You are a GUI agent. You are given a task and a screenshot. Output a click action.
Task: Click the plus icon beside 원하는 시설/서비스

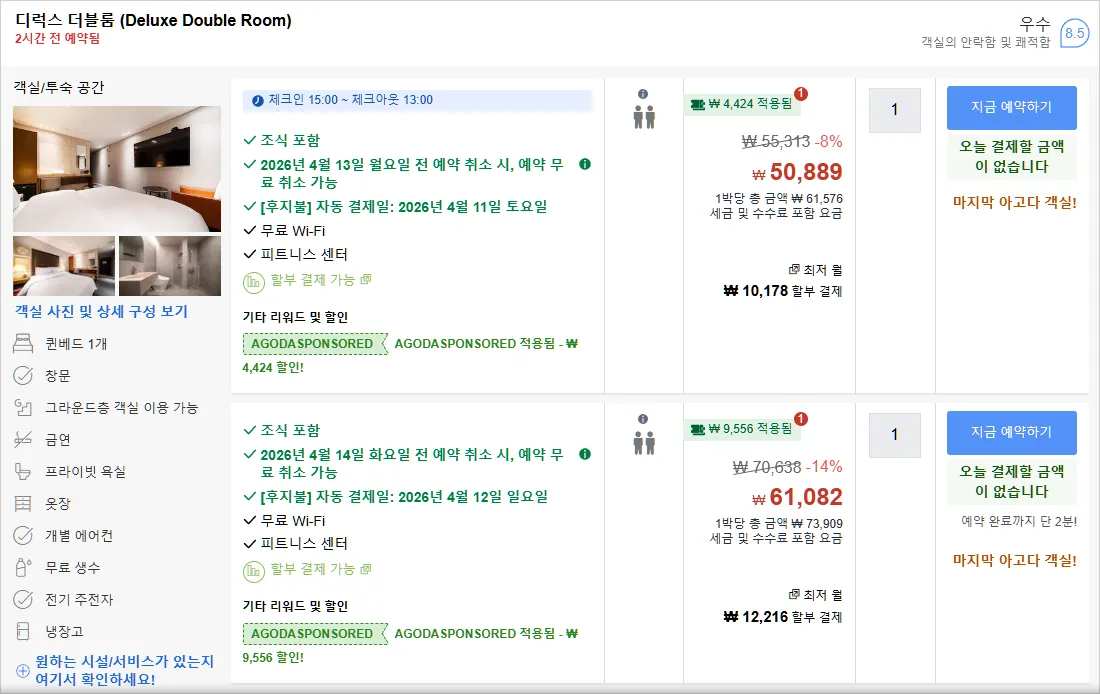pos(23,671)
